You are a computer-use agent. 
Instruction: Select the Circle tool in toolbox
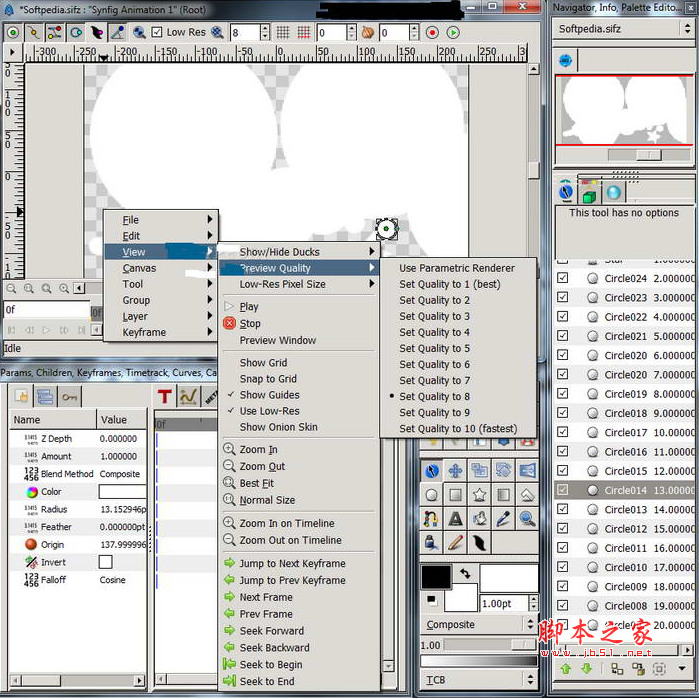click(431, 495)
